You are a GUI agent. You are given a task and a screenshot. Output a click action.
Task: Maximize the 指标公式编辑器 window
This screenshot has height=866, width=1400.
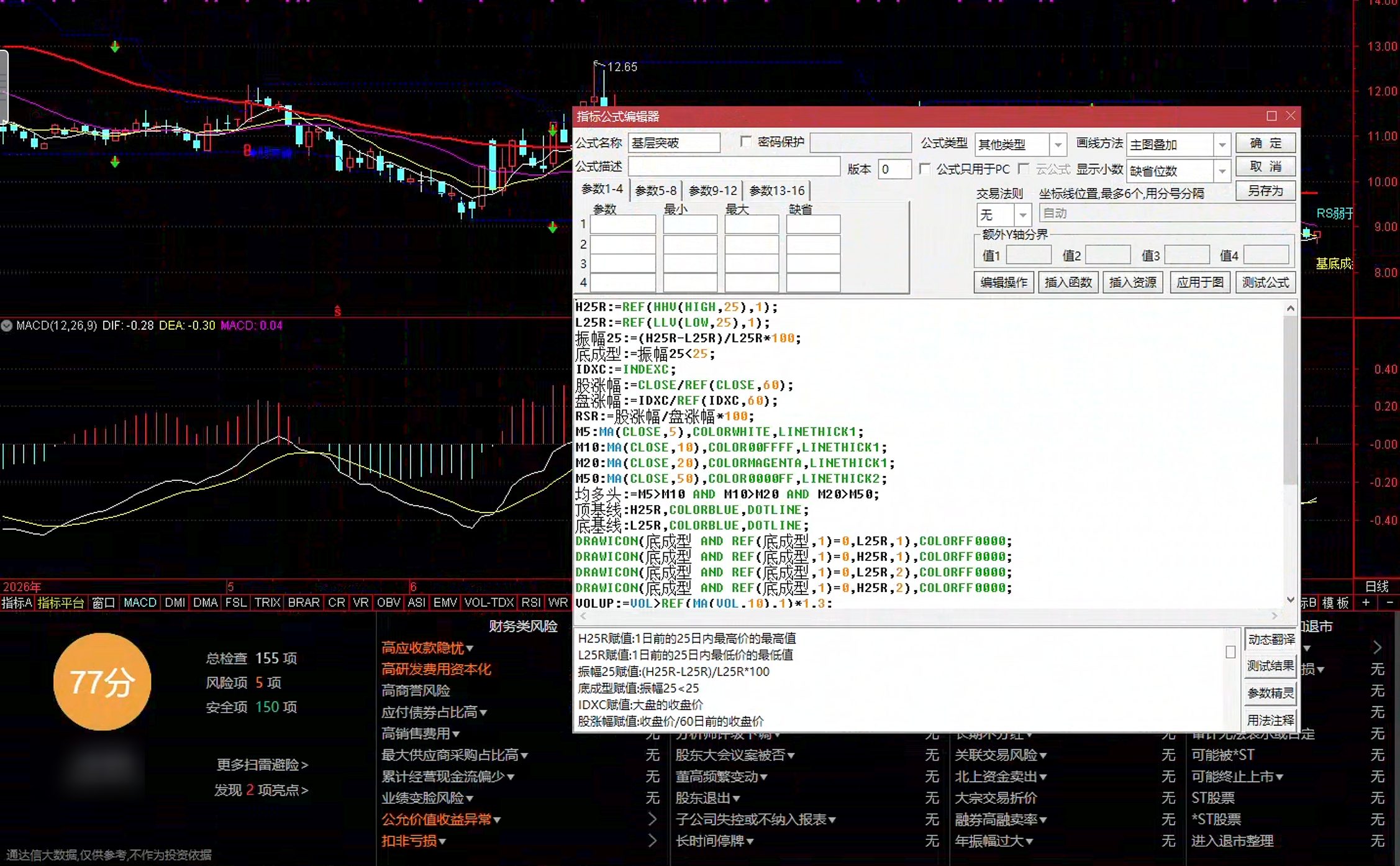point(1271,116)
